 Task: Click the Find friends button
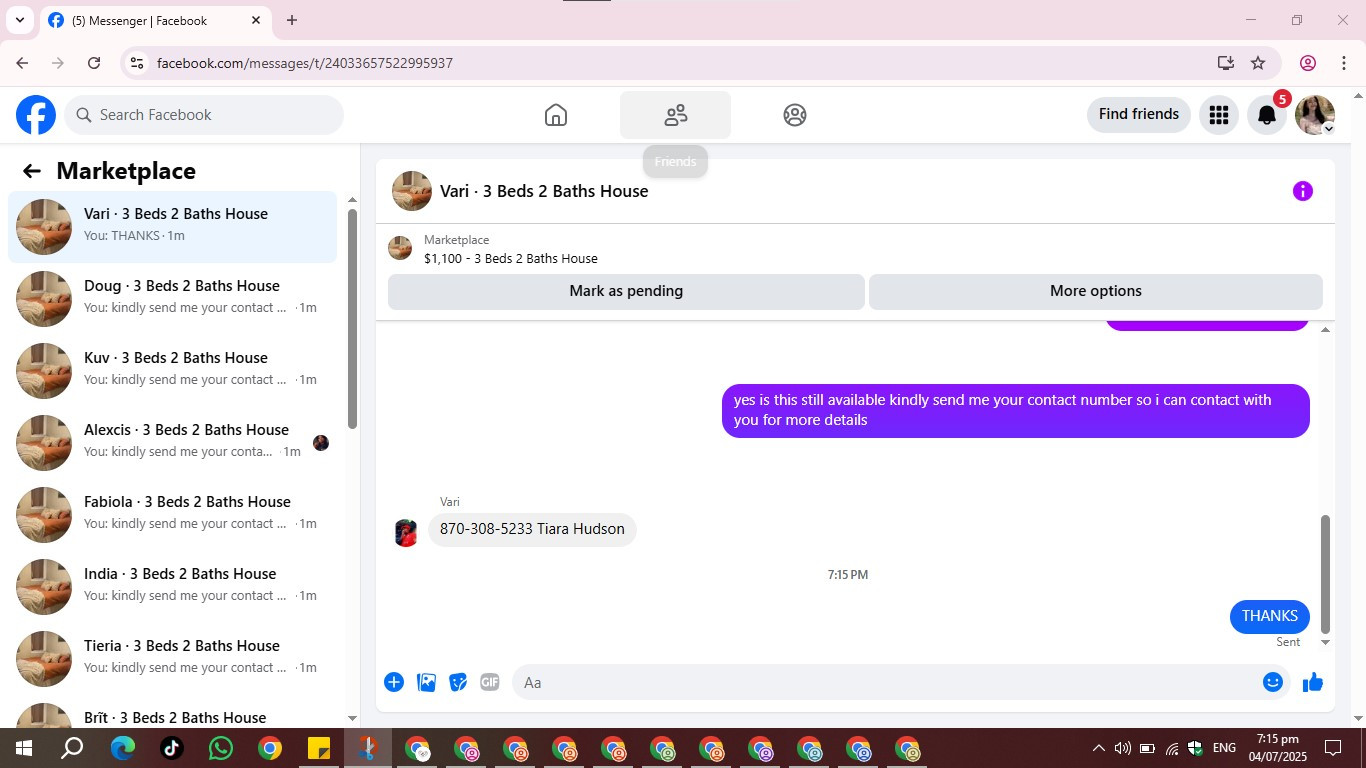click(x=1139, y=115)
